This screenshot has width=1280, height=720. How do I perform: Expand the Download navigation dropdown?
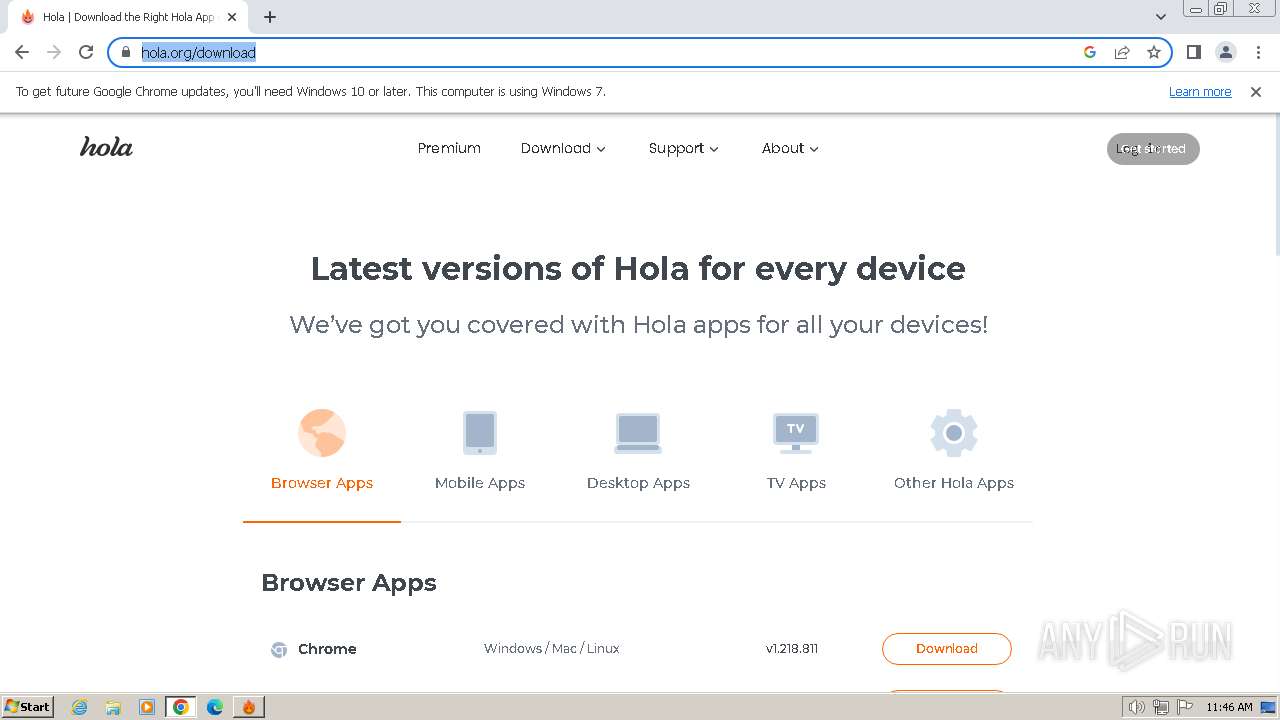[563, 148]
